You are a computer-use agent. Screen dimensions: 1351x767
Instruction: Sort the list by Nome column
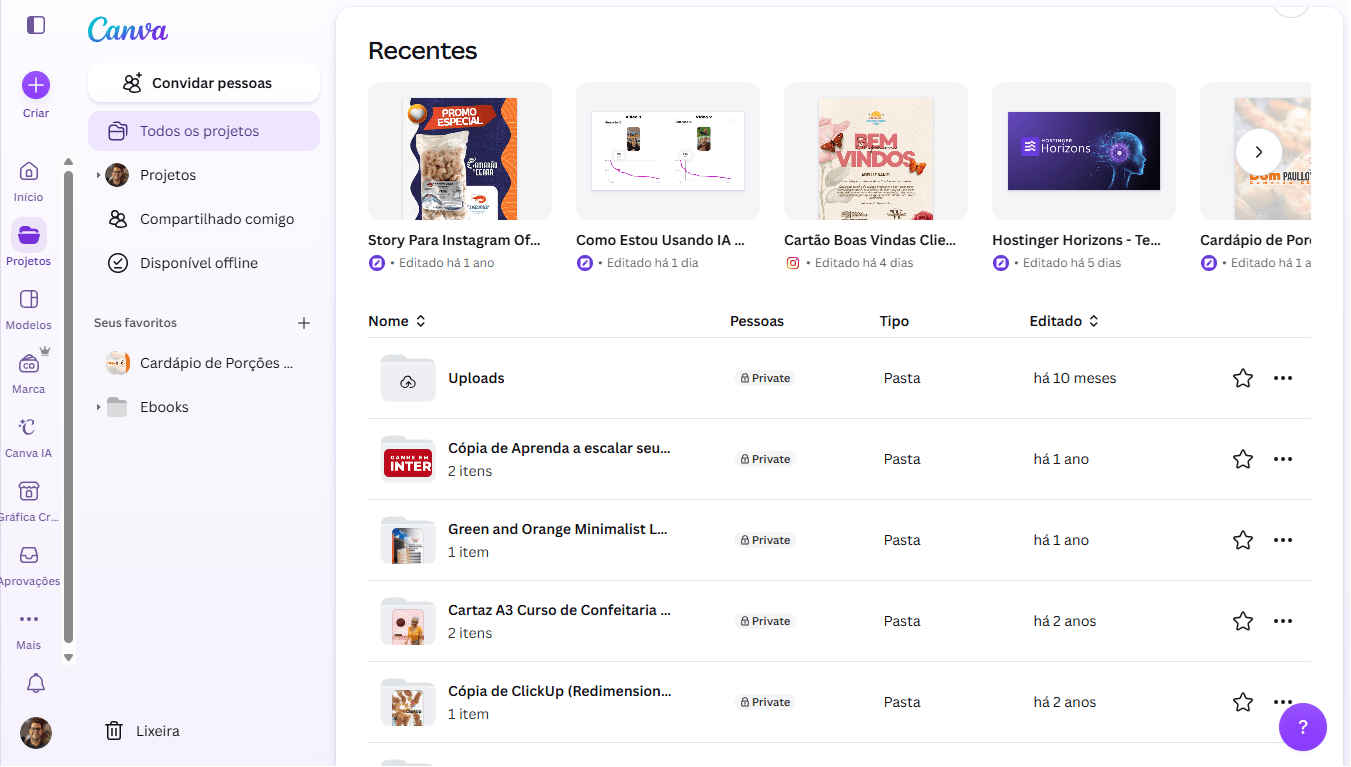coord(397,321)
